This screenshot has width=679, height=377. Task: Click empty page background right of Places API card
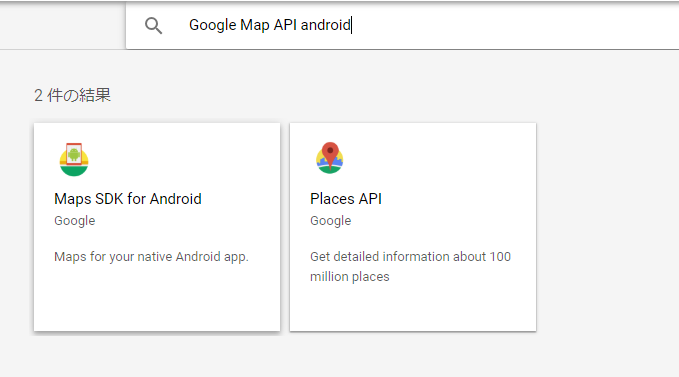point(606,225)
